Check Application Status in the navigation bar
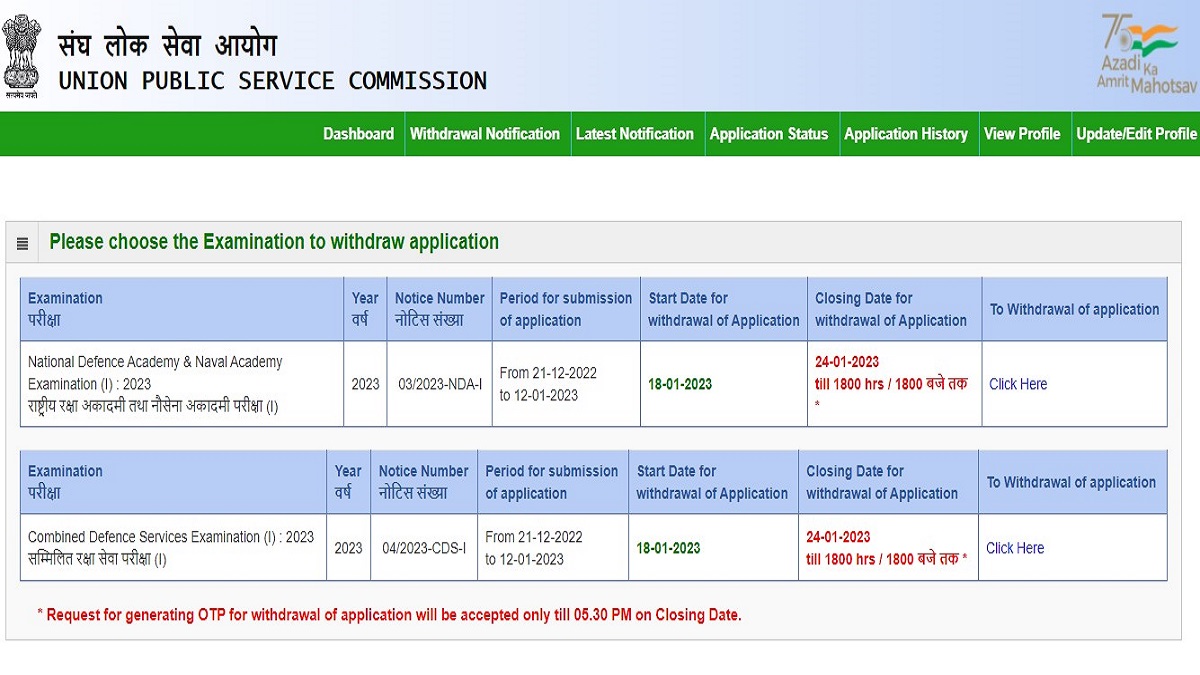Viewport: 1200px width, 675px height. pos(769,134)
